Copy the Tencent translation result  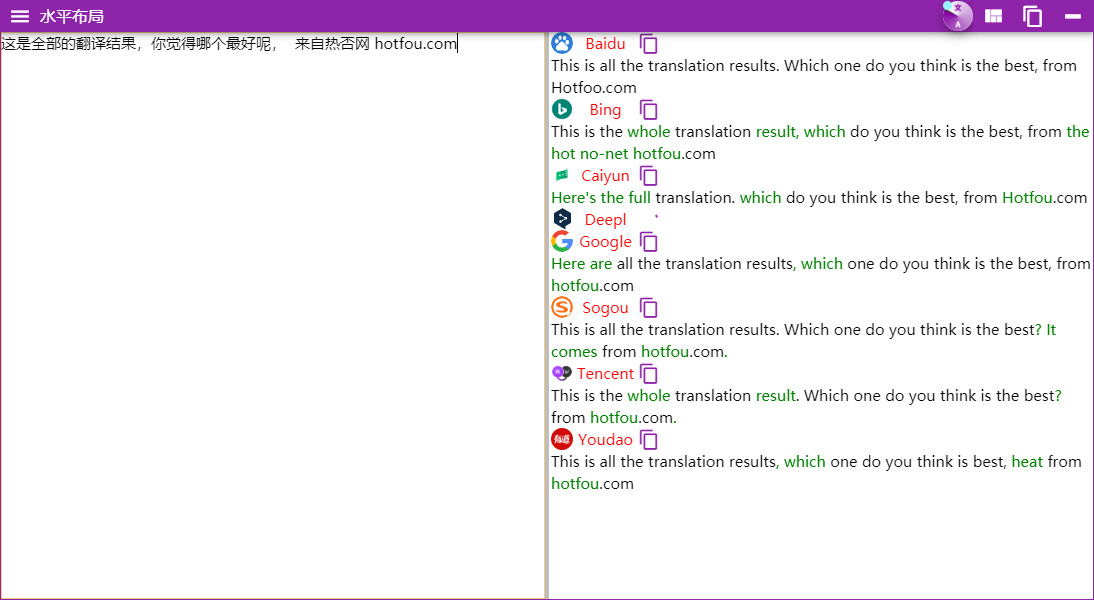[649, 374]
